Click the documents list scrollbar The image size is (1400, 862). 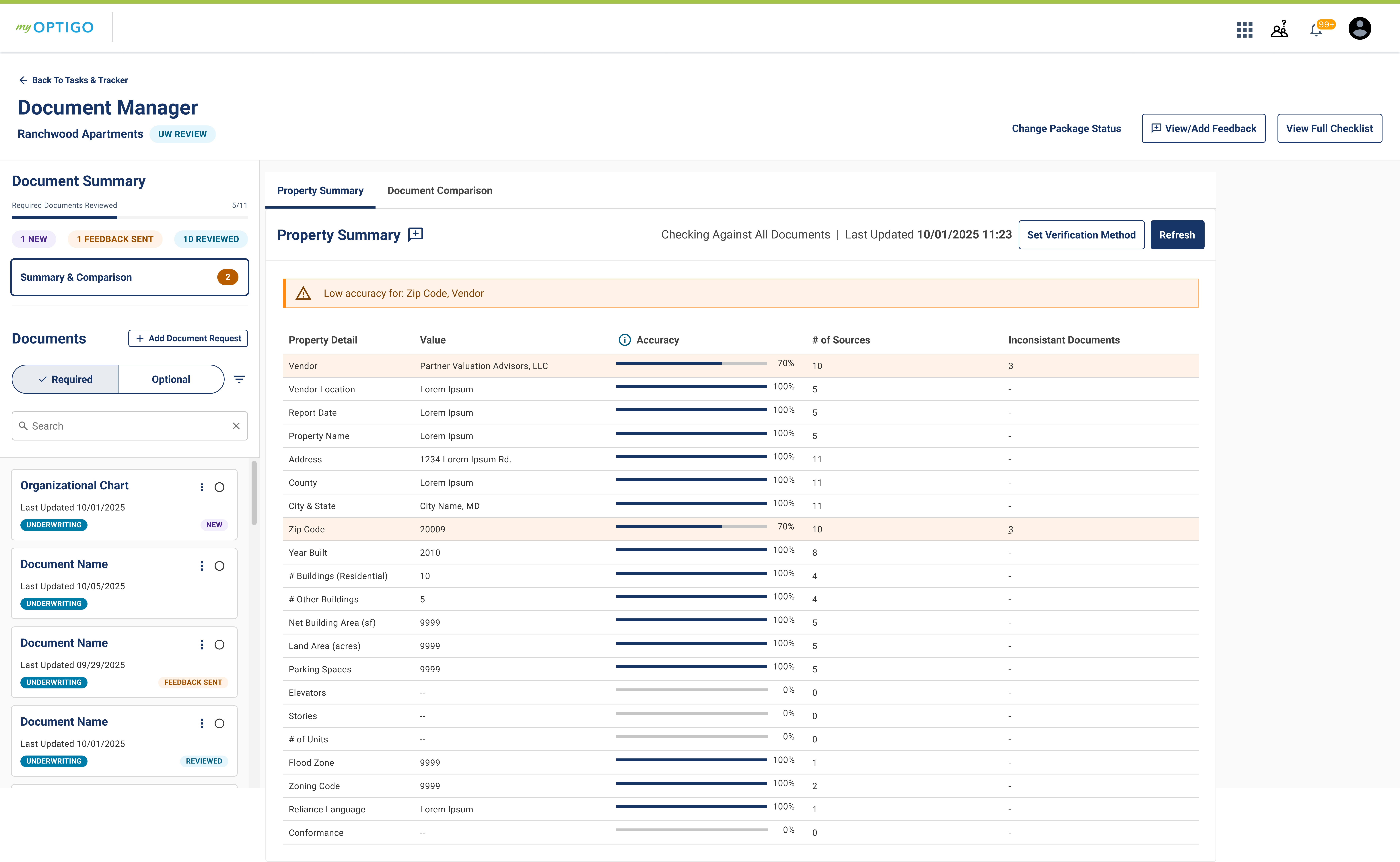pos(254,493)
